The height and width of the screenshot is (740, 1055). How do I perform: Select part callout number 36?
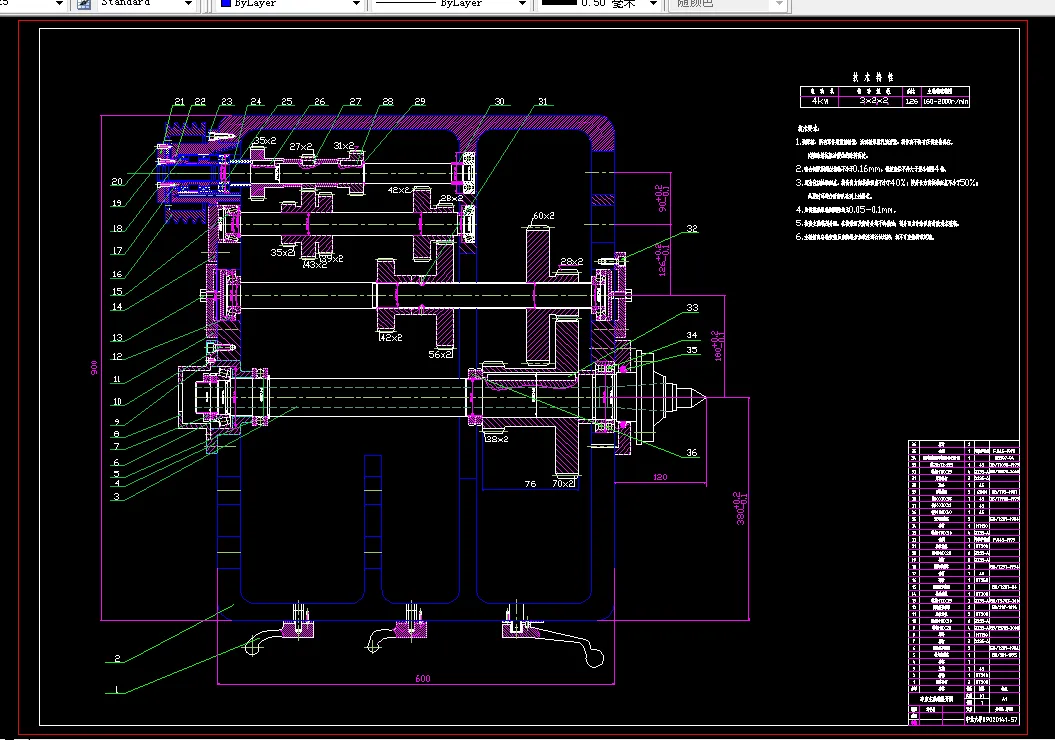point(691,453)
